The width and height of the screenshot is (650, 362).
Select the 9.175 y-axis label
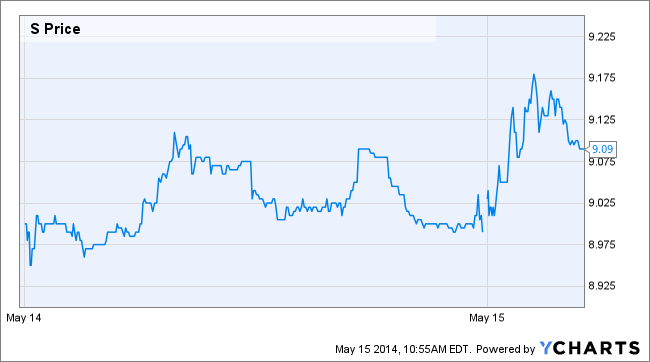[602, 78]
